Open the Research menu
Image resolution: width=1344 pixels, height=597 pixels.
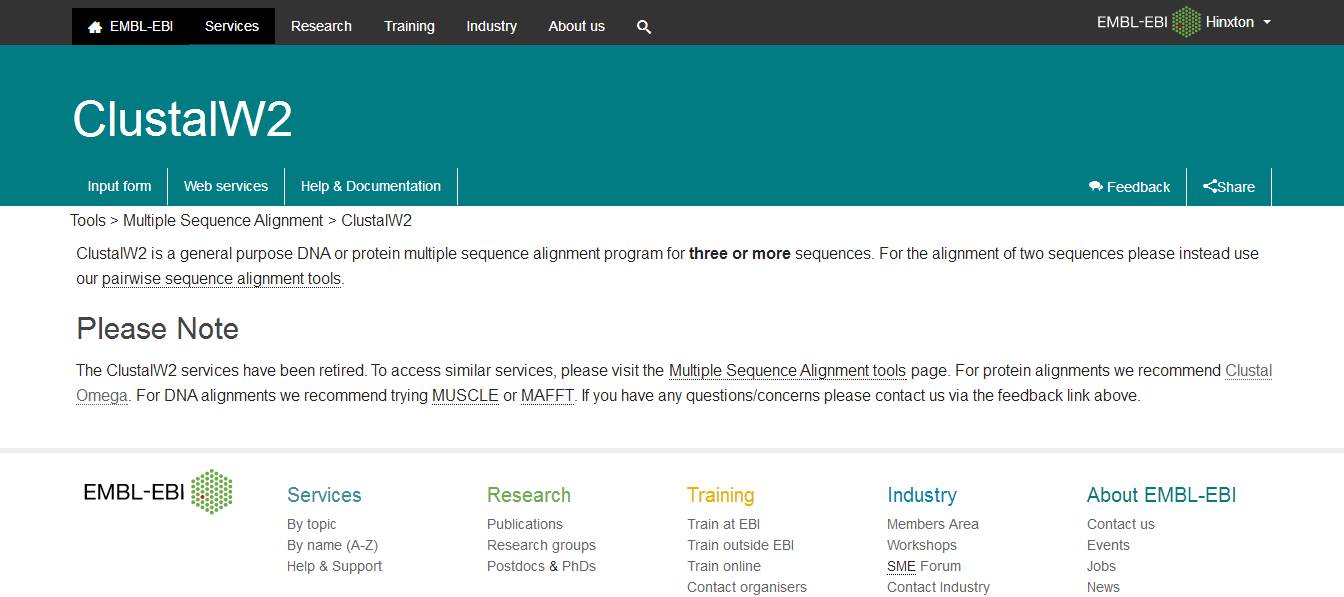321,26
